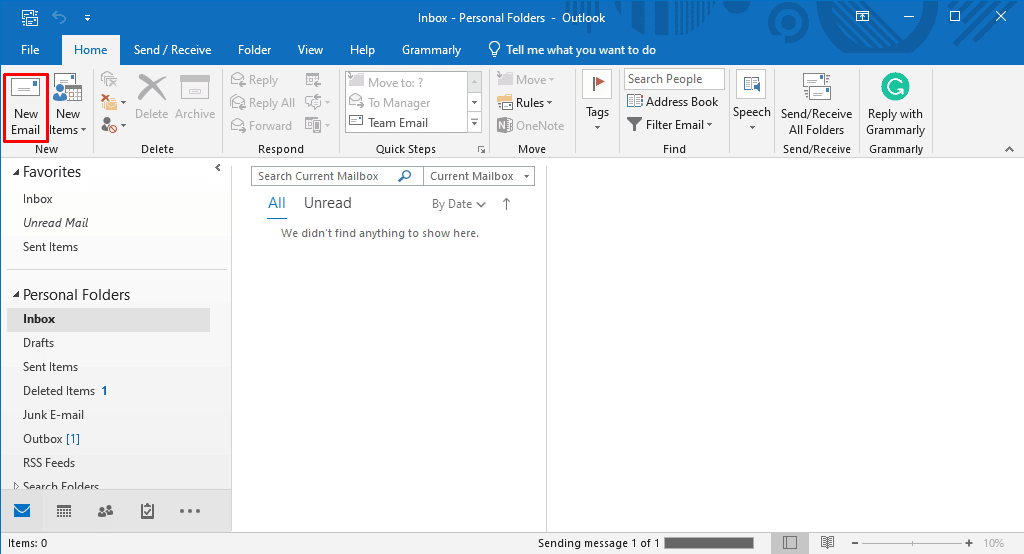Click Send/Receive All Folders
Viewport: 1024px width, 554px height.
(816, 105)
